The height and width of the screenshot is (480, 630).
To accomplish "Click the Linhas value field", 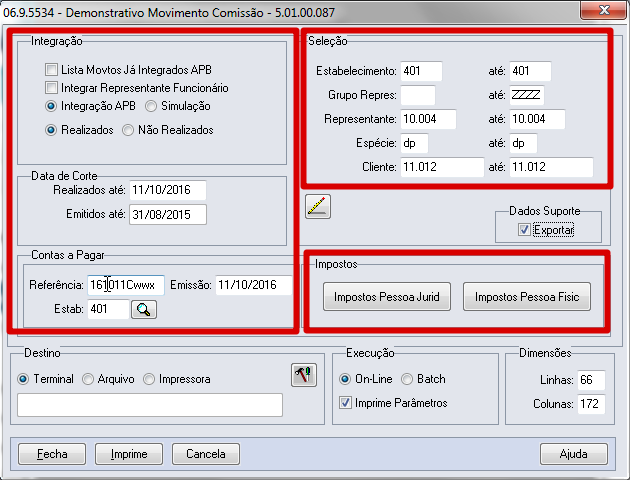I will pyautogui.click(x=591, y=380).
